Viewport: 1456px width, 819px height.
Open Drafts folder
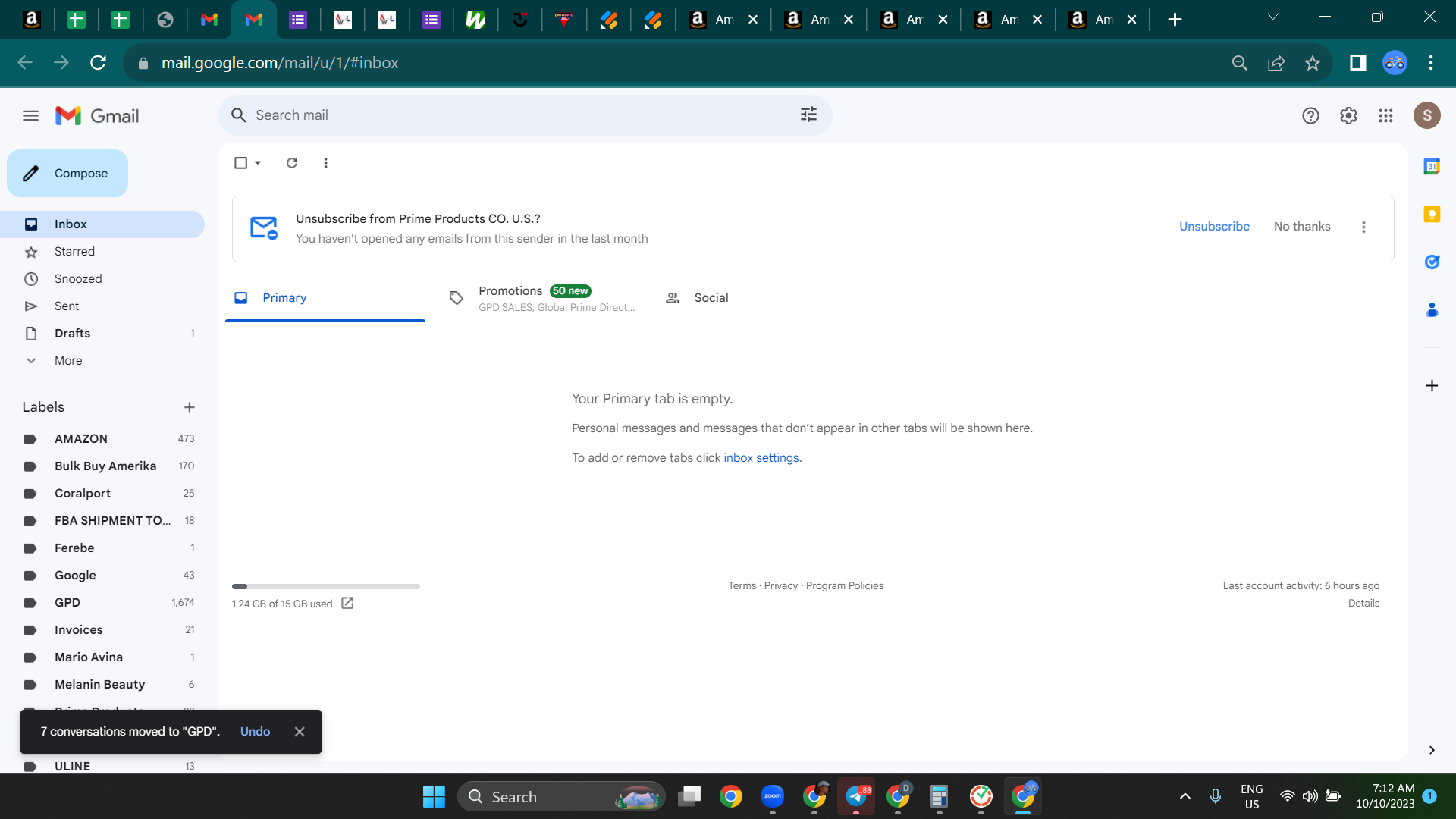tap(102, 334)
